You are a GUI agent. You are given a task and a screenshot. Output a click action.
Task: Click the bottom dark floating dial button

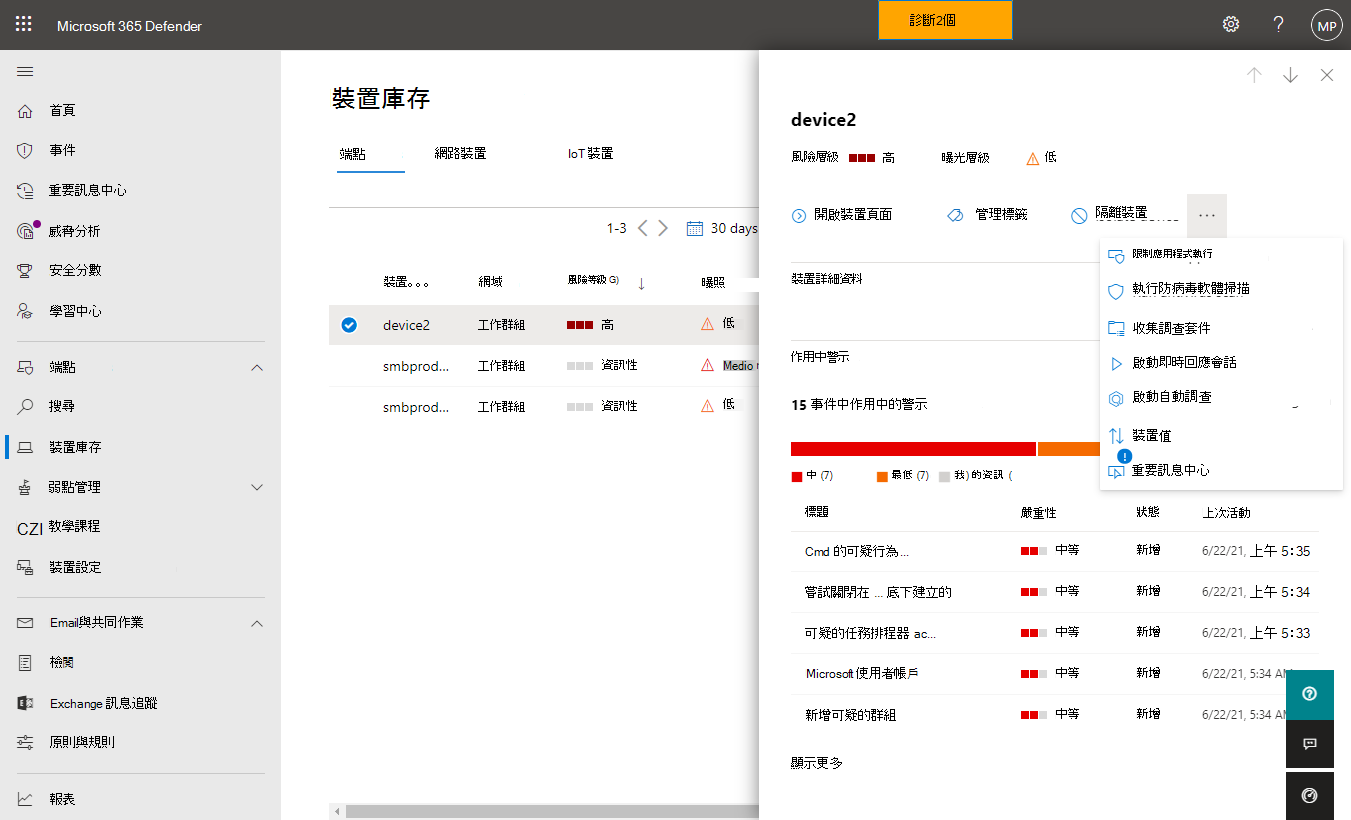click(1310, 796)
